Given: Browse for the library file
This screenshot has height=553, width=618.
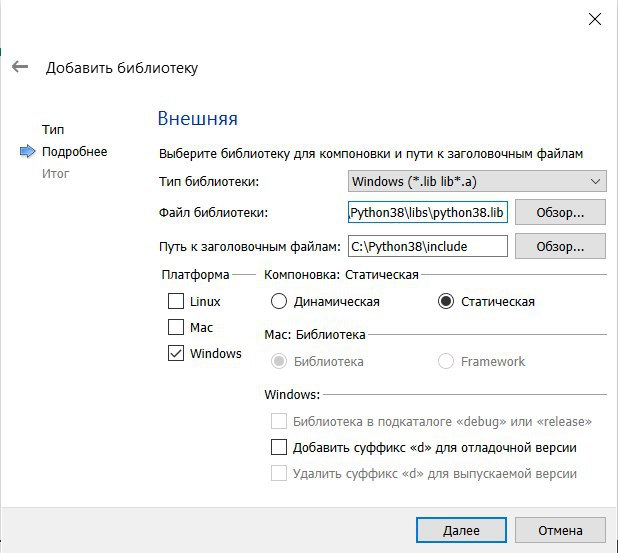Looking at the screenshot, I should (x=560, y=212).
